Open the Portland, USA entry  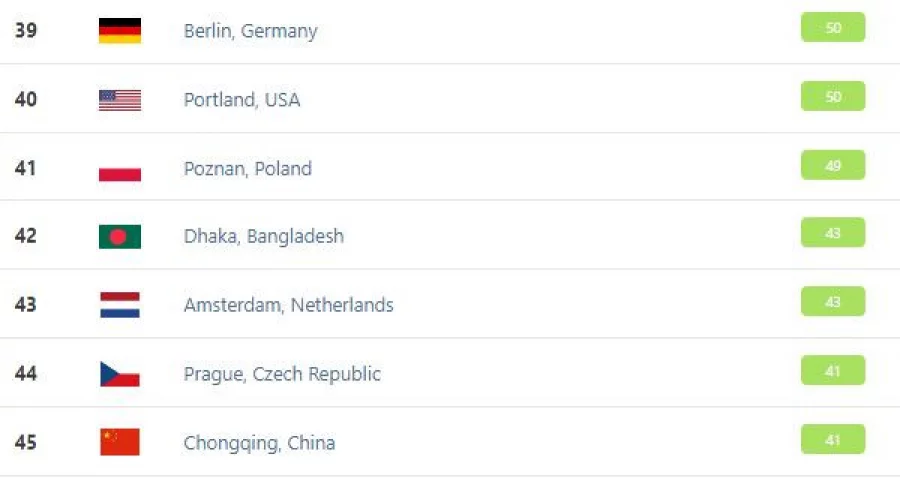[x=242, y=100]
